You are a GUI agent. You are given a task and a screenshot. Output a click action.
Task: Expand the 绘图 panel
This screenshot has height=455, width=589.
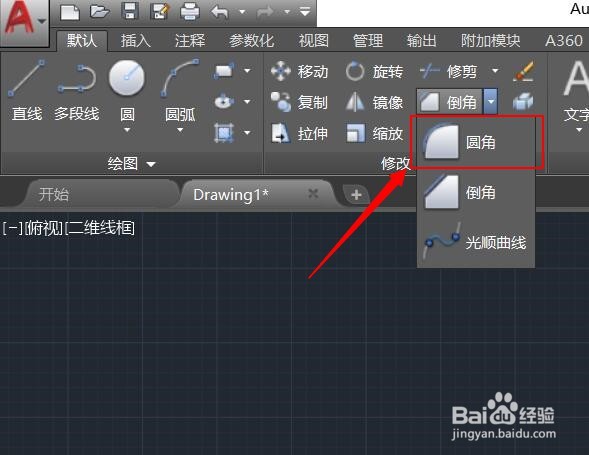(x=131, y=164)
